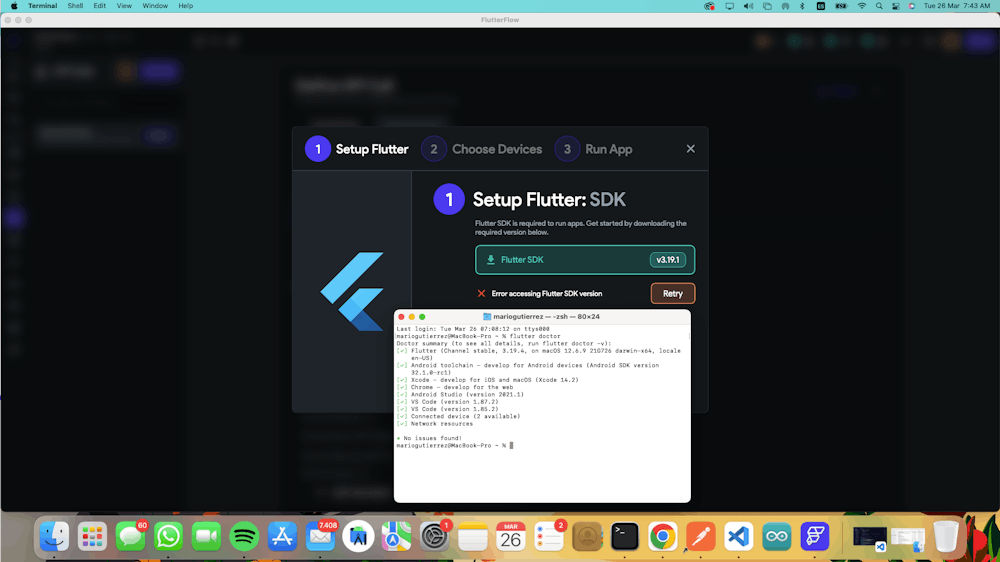
Task: Open Arduino IDE from the dock
Action: 777,536
